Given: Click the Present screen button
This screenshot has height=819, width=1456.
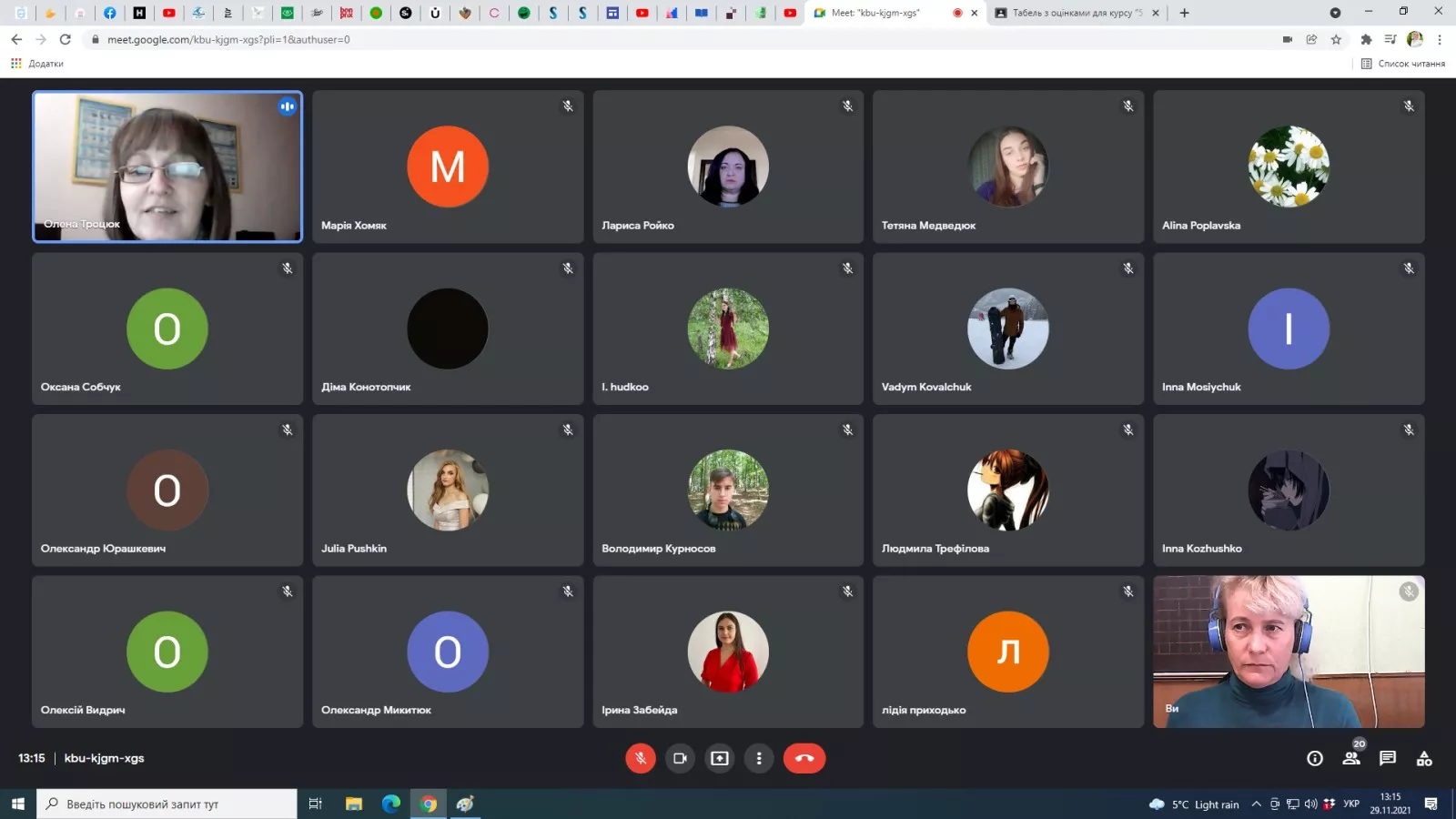Looking at the screenshot, I should click(720, 758).
